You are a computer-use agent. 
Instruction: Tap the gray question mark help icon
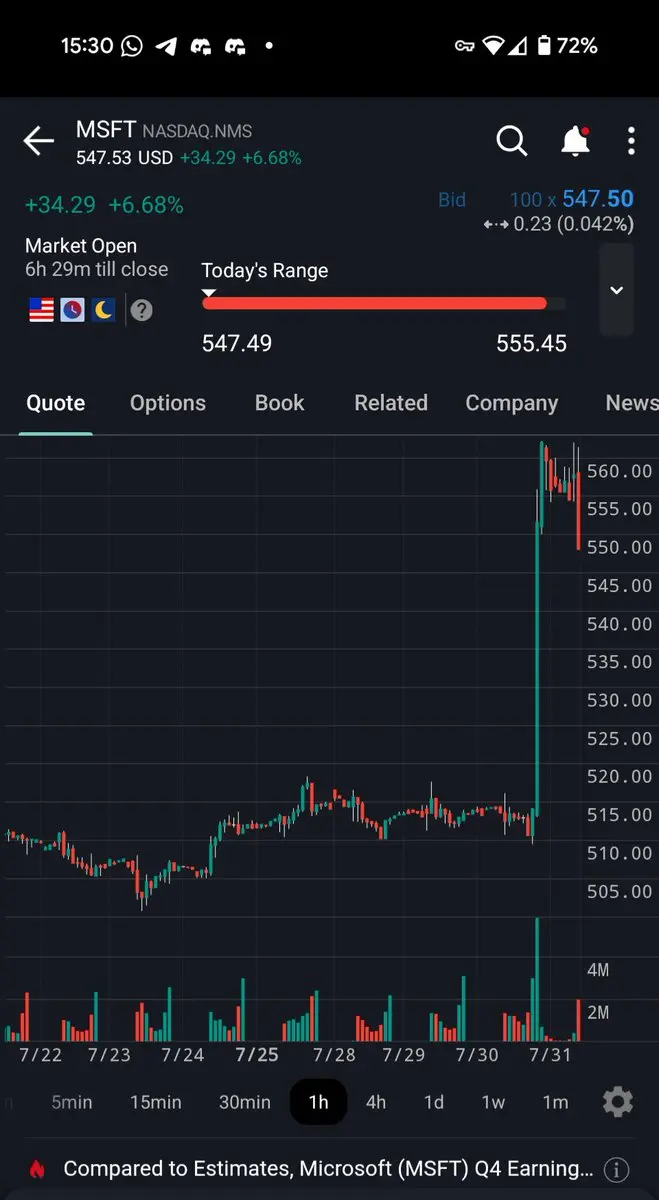pyautogui.click(x=142, y=310)
